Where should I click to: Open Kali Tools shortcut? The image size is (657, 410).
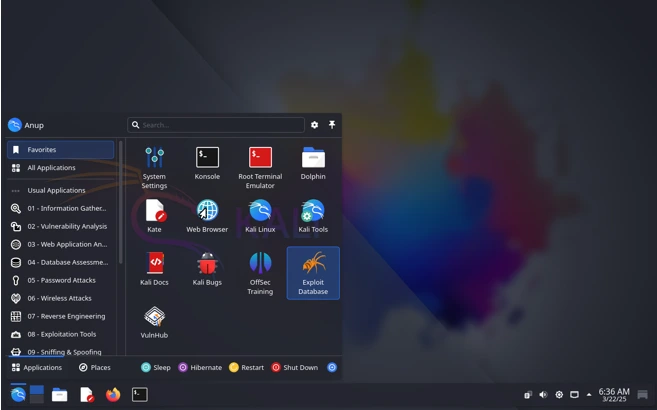tap(313, 216)
